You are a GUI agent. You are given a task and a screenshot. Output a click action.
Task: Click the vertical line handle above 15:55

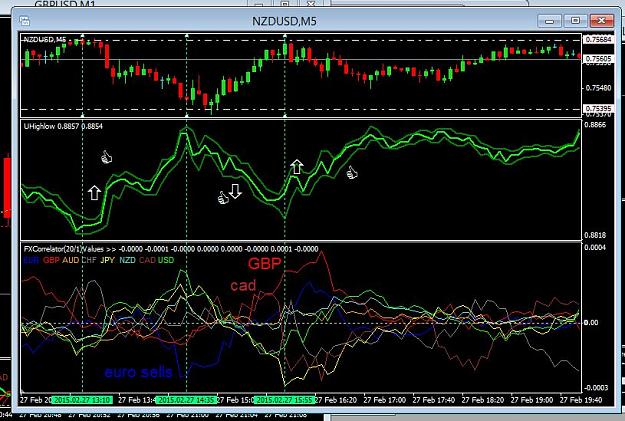pyautogui.click(x=285, y=36)
